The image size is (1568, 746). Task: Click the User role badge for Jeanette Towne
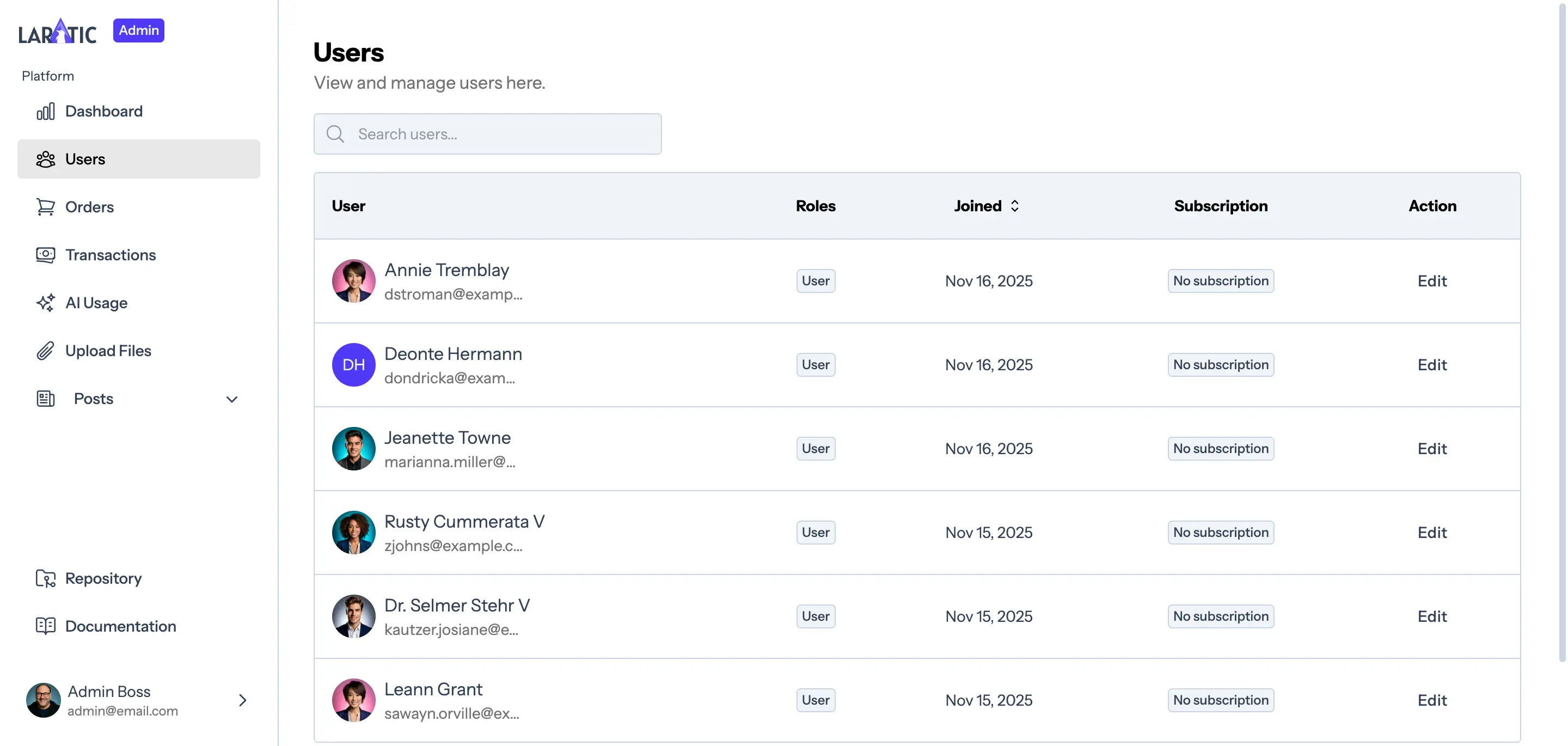click(815, 448)
